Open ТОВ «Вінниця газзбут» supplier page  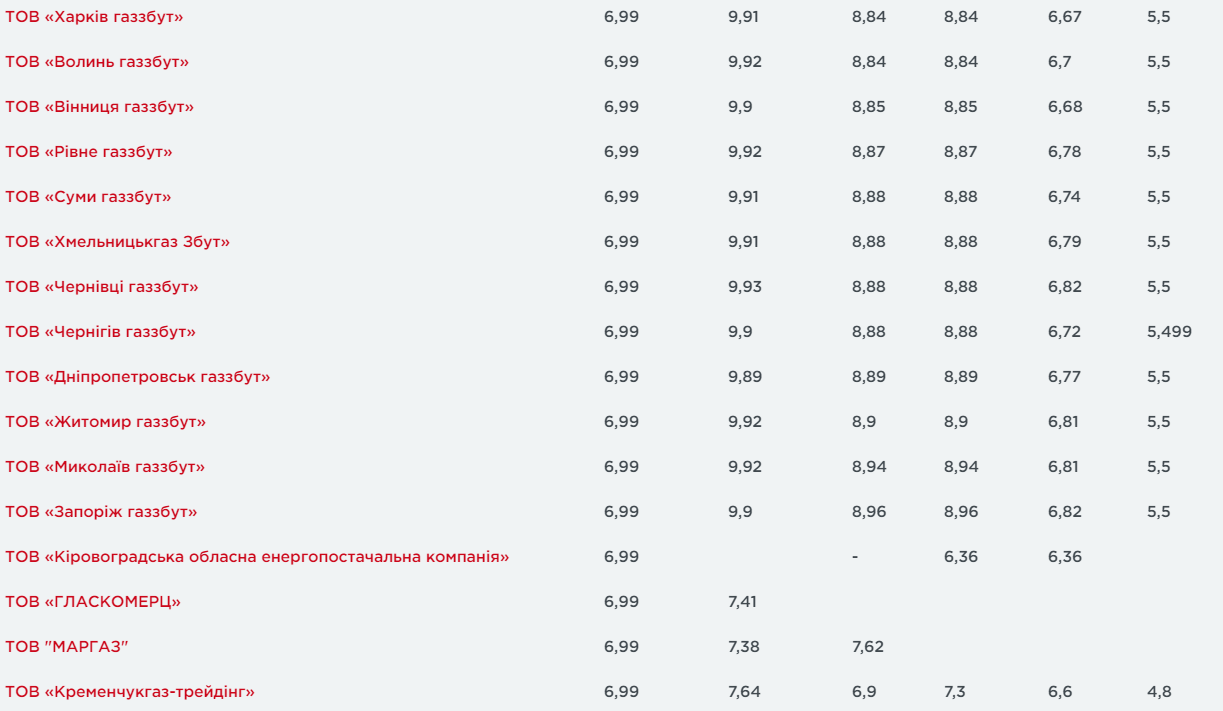click(99, 107)
